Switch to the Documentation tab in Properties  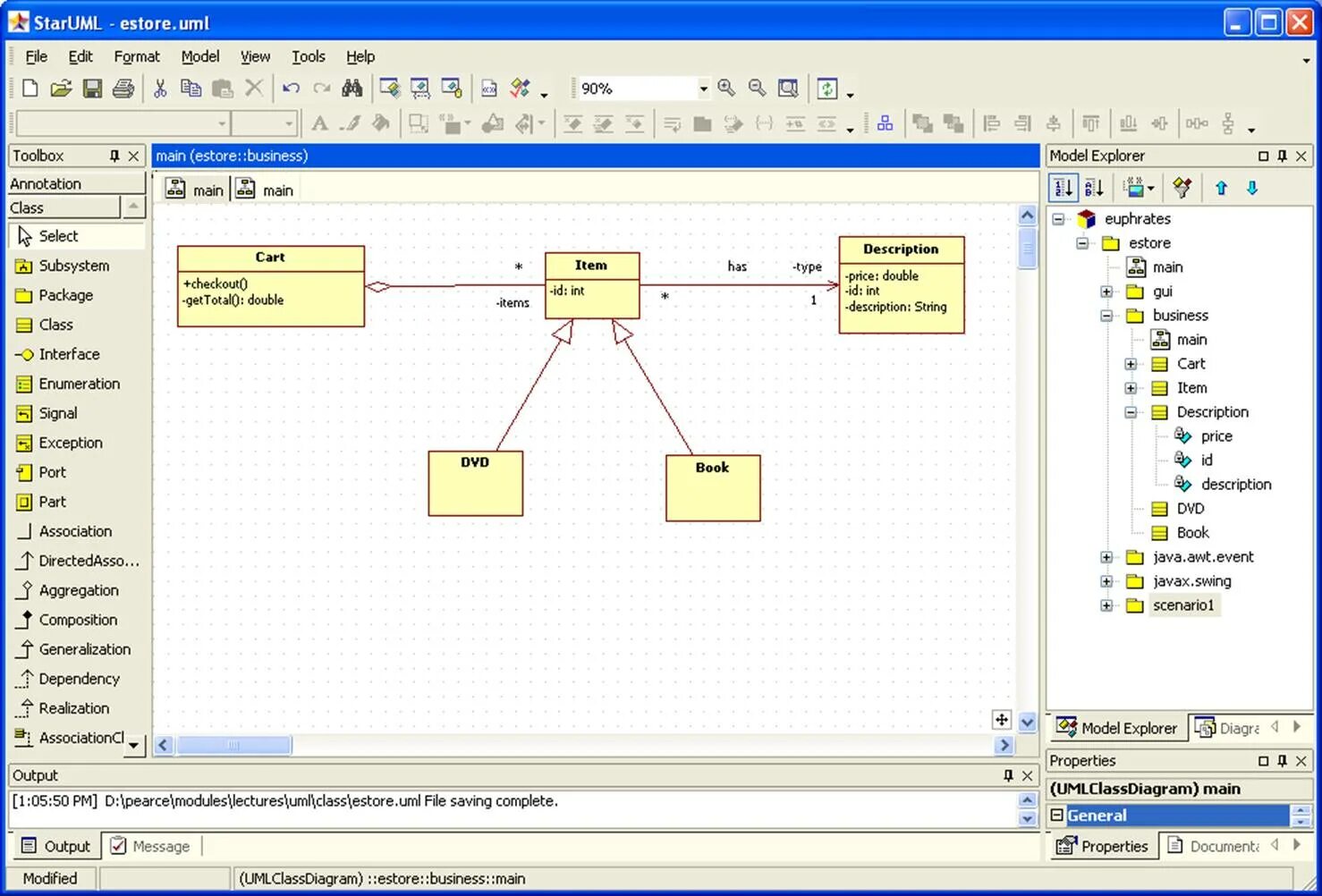1224,845
